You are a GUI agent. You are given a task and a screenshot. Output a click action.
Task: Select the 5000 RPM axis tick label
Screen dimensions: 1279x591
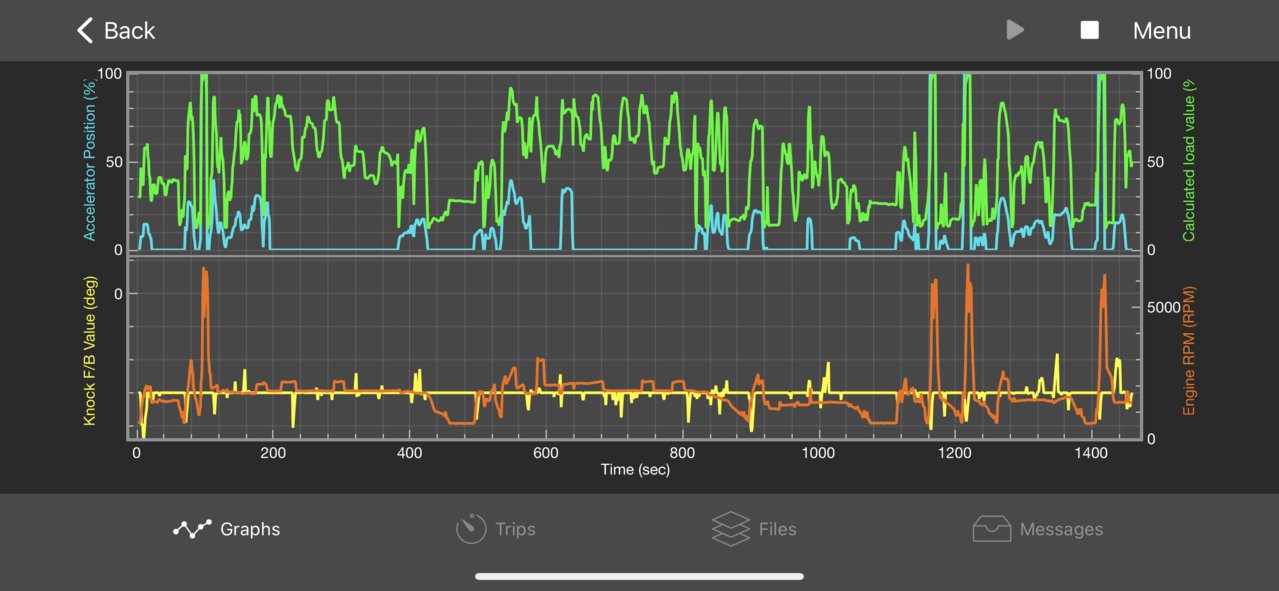point(1163,307)
